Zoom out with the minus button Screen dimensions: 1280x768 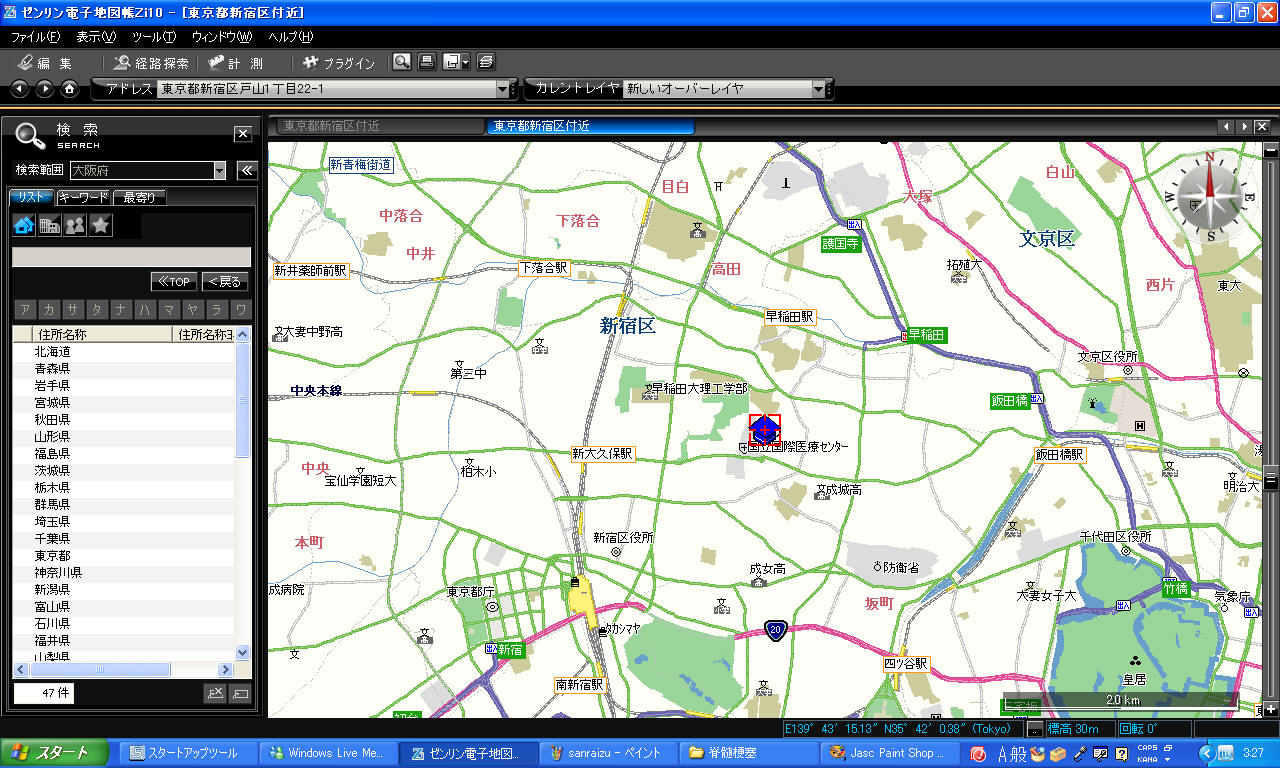(x=1271, y=151)
